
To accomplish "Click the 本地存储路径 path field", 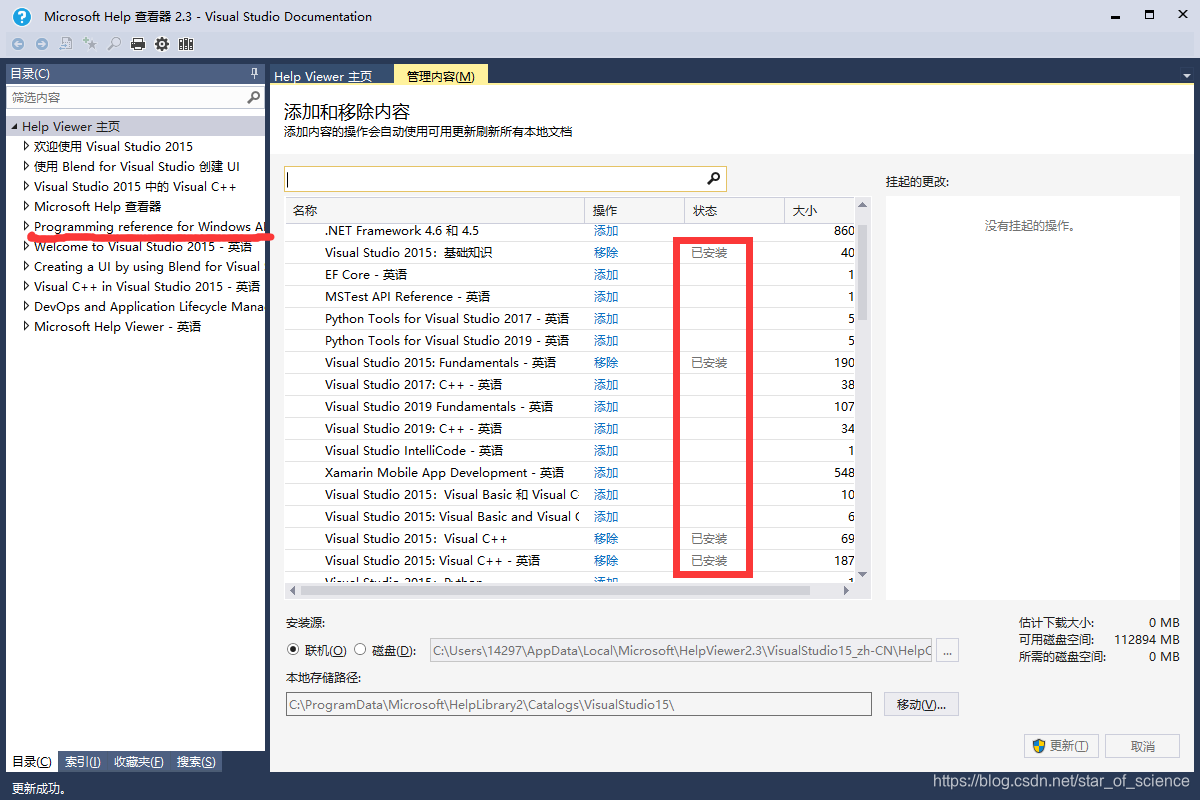I will point(579,704).
